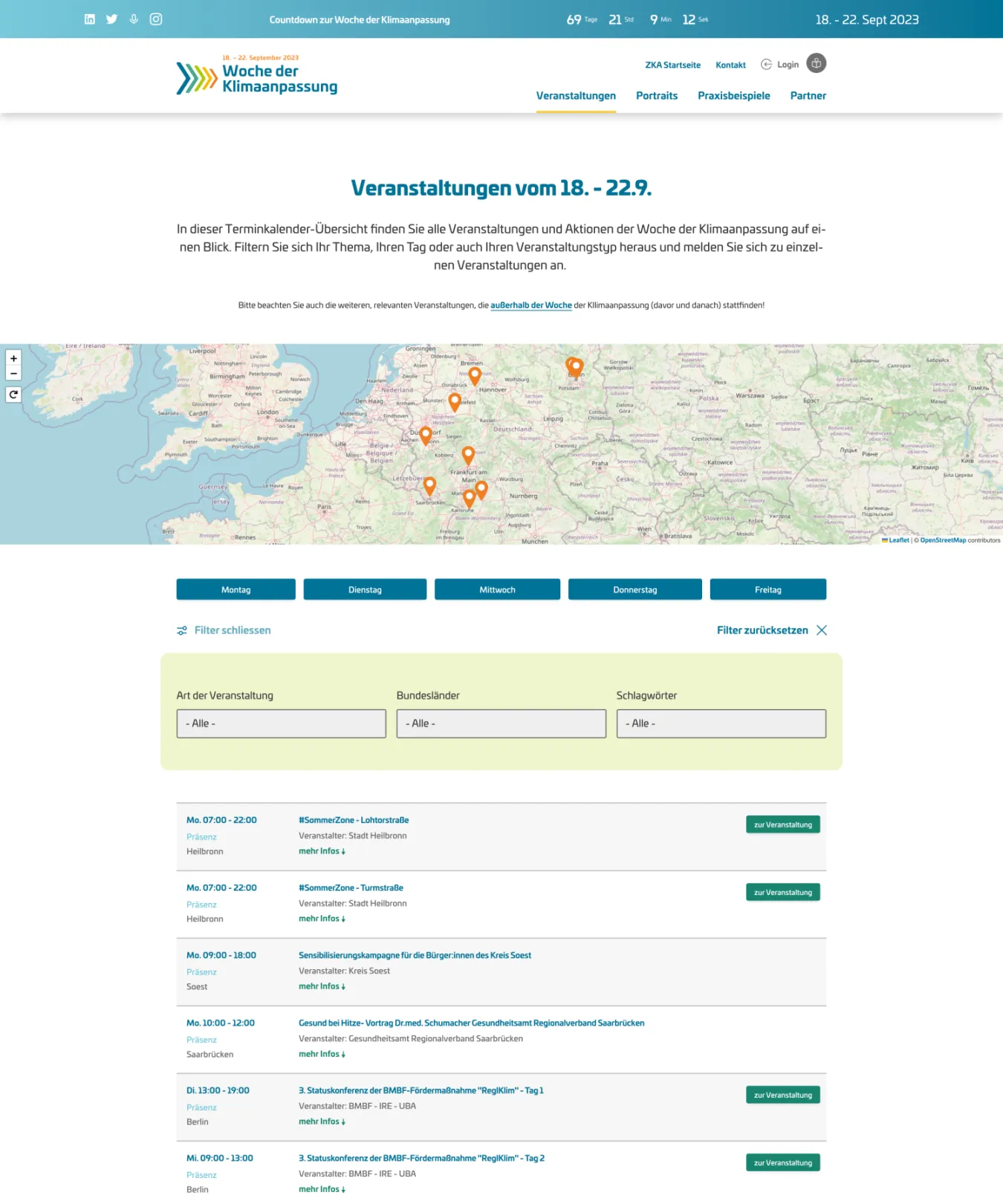
Task: Click zur Veranstaltung for Lohtorstraße
Action: tap(783, 825)
